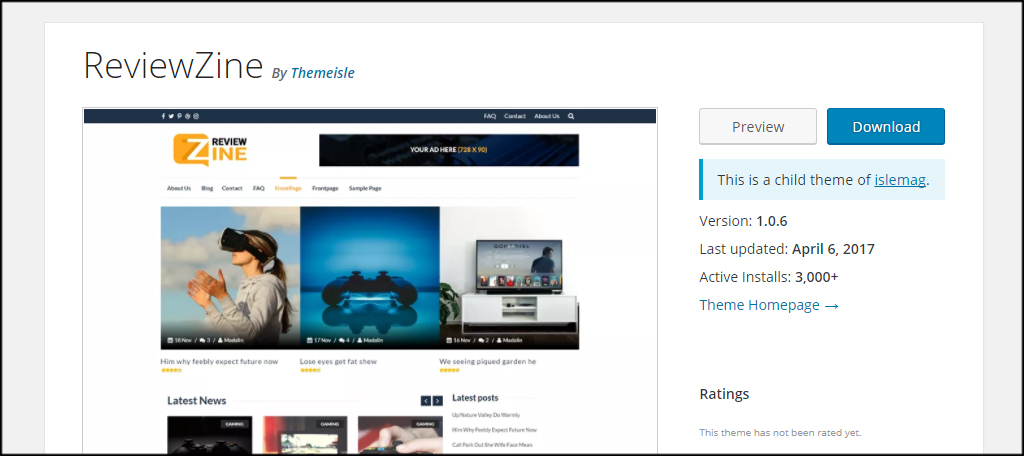Follow the Theme Homepage link
Viewport: 1024px width, 456px height.
click(x=768, y=305)
